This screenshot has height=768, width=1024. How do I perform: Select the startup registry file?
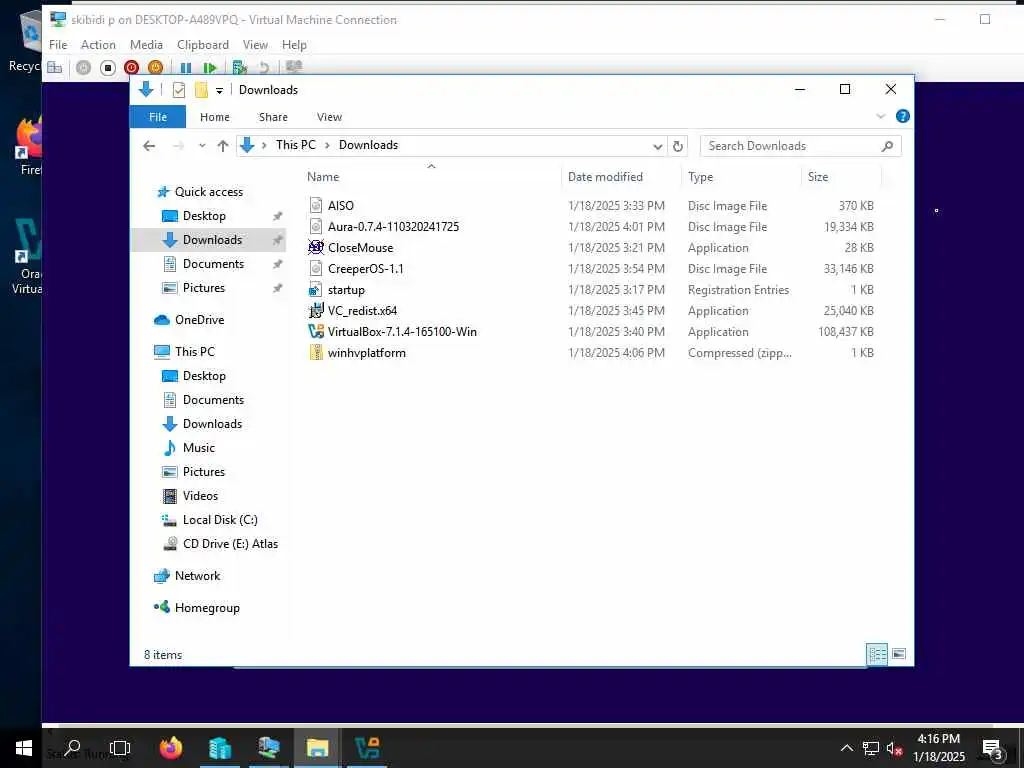pyautogui.click(x=346, y=290)
